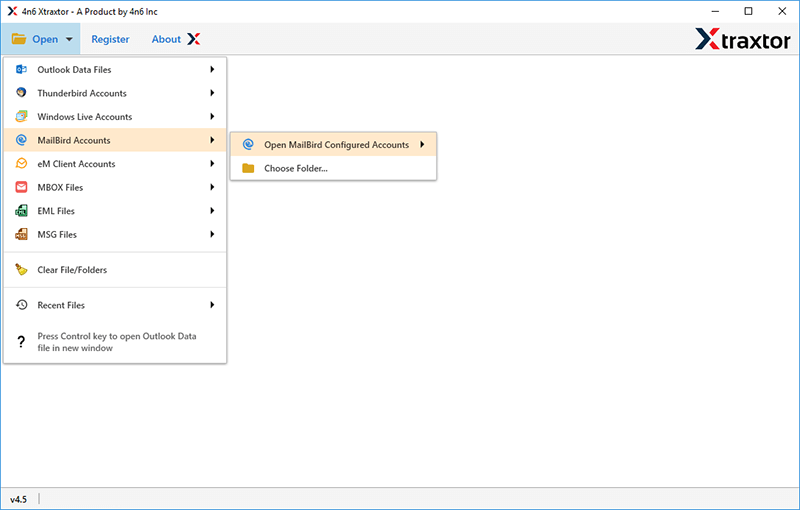
Task: Expand MailBird Accounts submenu arrow
Action: click(x=212, y=140)
